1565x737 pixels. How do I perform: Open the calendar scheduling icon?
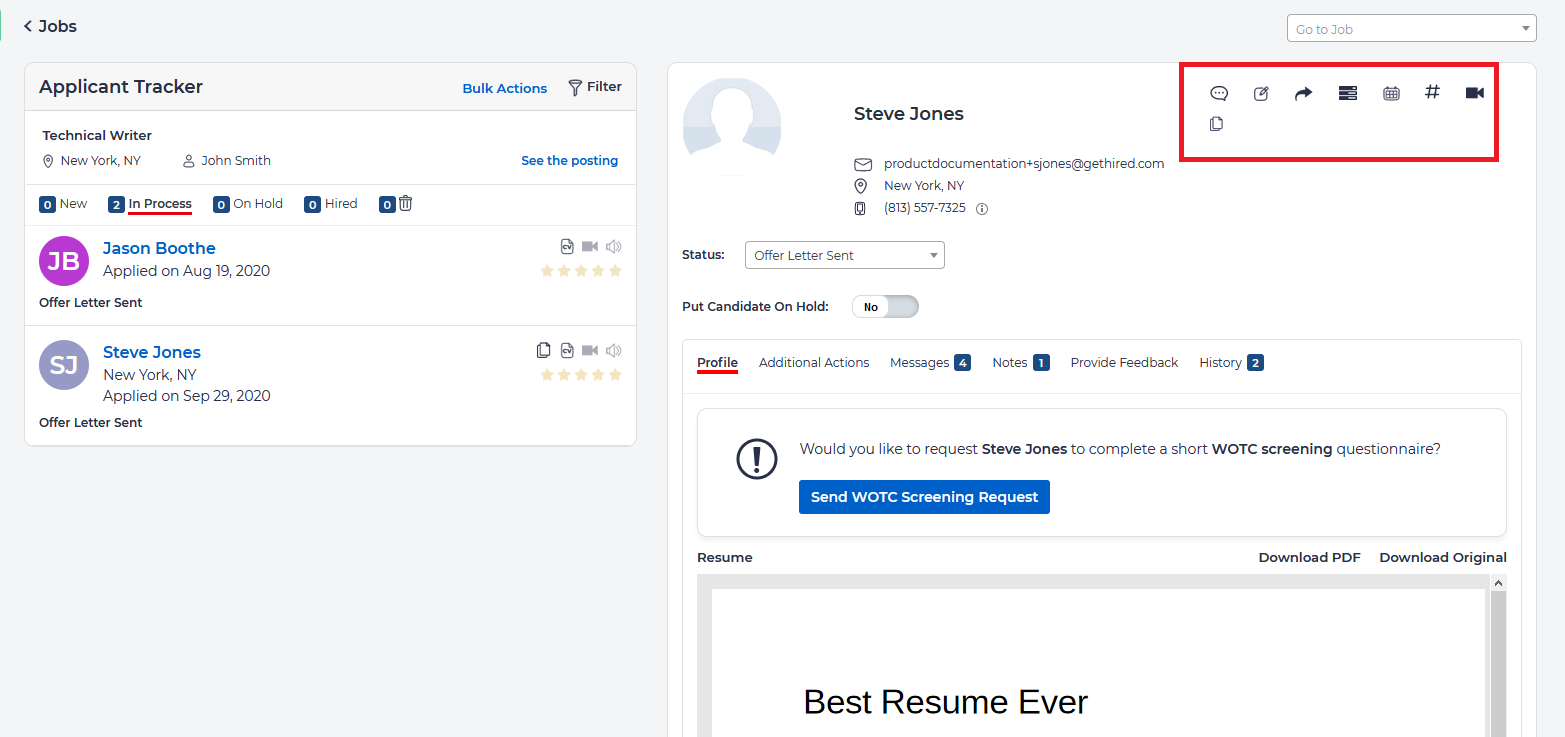(x=1391, y=93)
